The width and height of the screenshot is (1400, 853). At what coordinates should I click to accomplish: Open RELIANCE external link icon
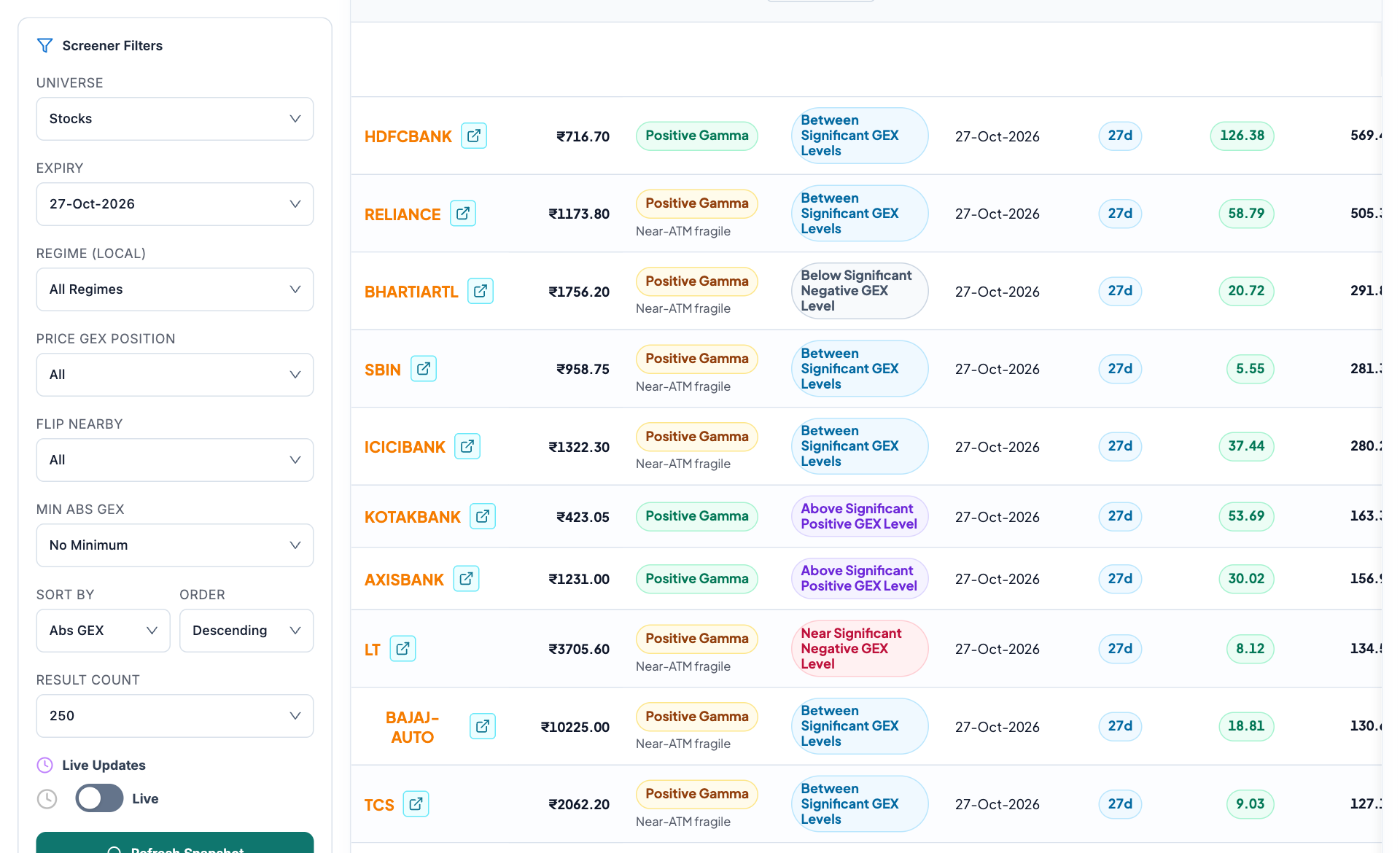point(463,214)
